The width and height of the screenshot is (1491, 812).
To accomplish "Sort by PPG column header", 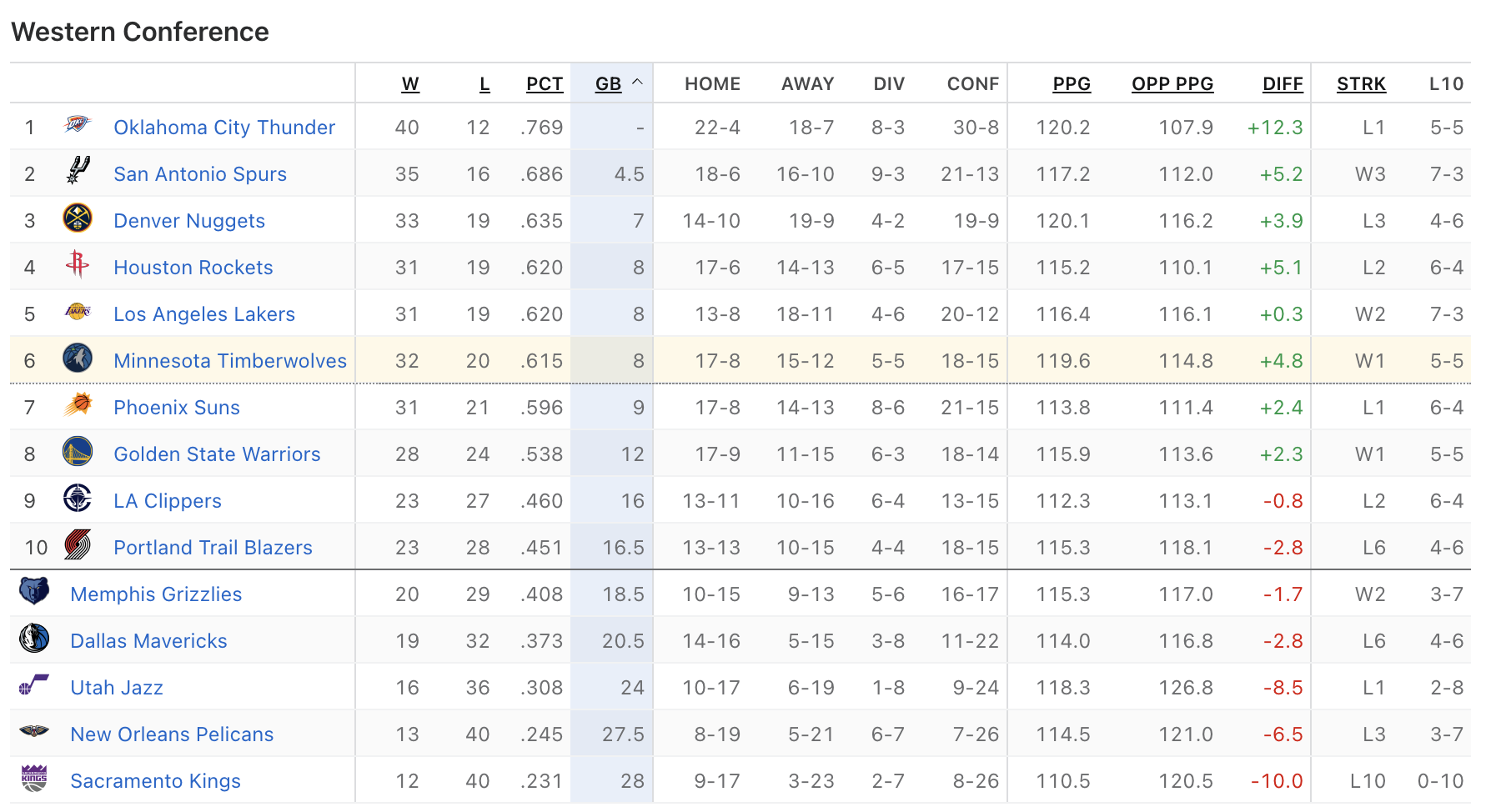I will 1072,84.
